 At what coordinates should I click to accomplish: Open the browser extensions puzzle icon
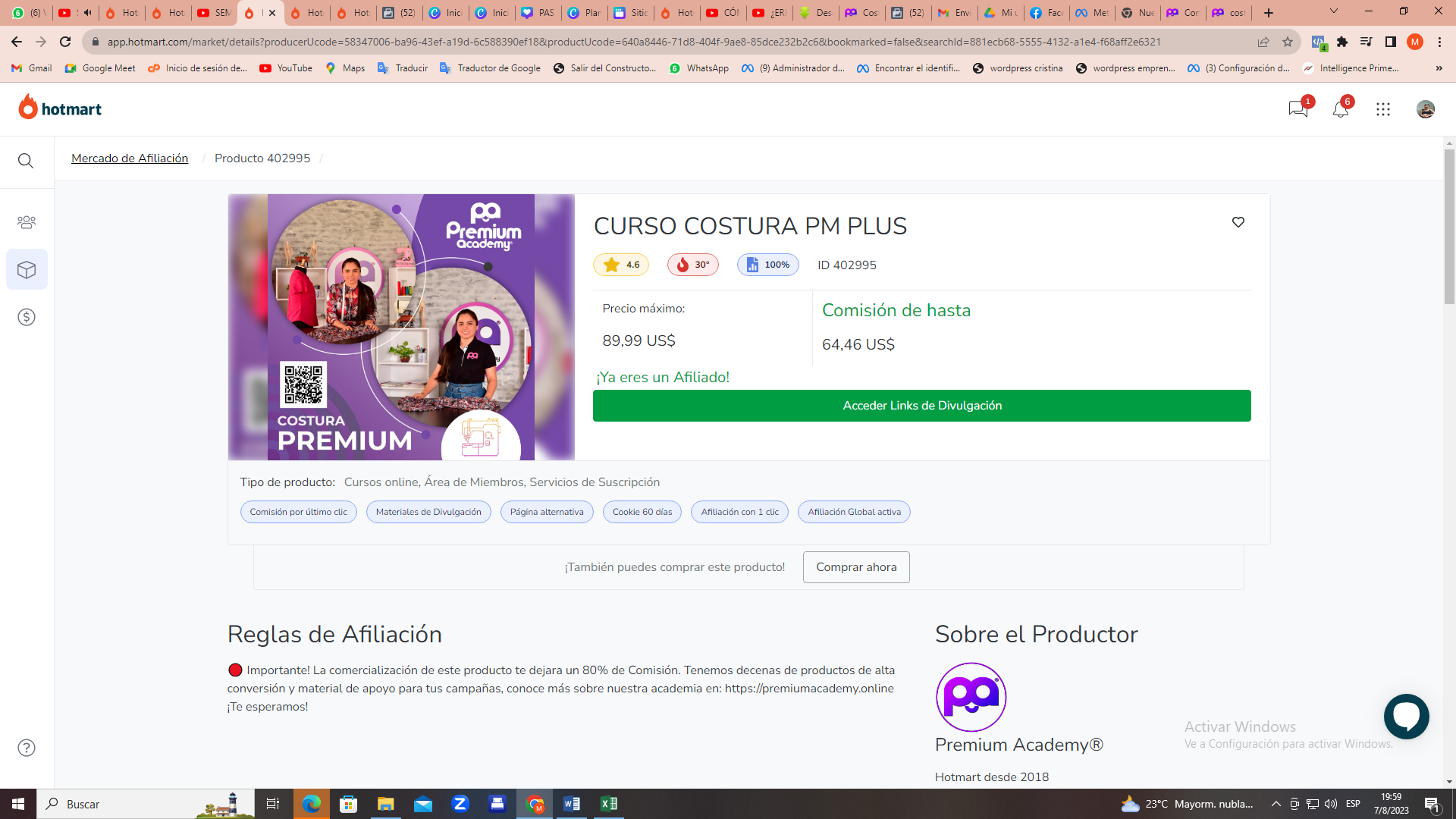click(x=1342, y=42)
